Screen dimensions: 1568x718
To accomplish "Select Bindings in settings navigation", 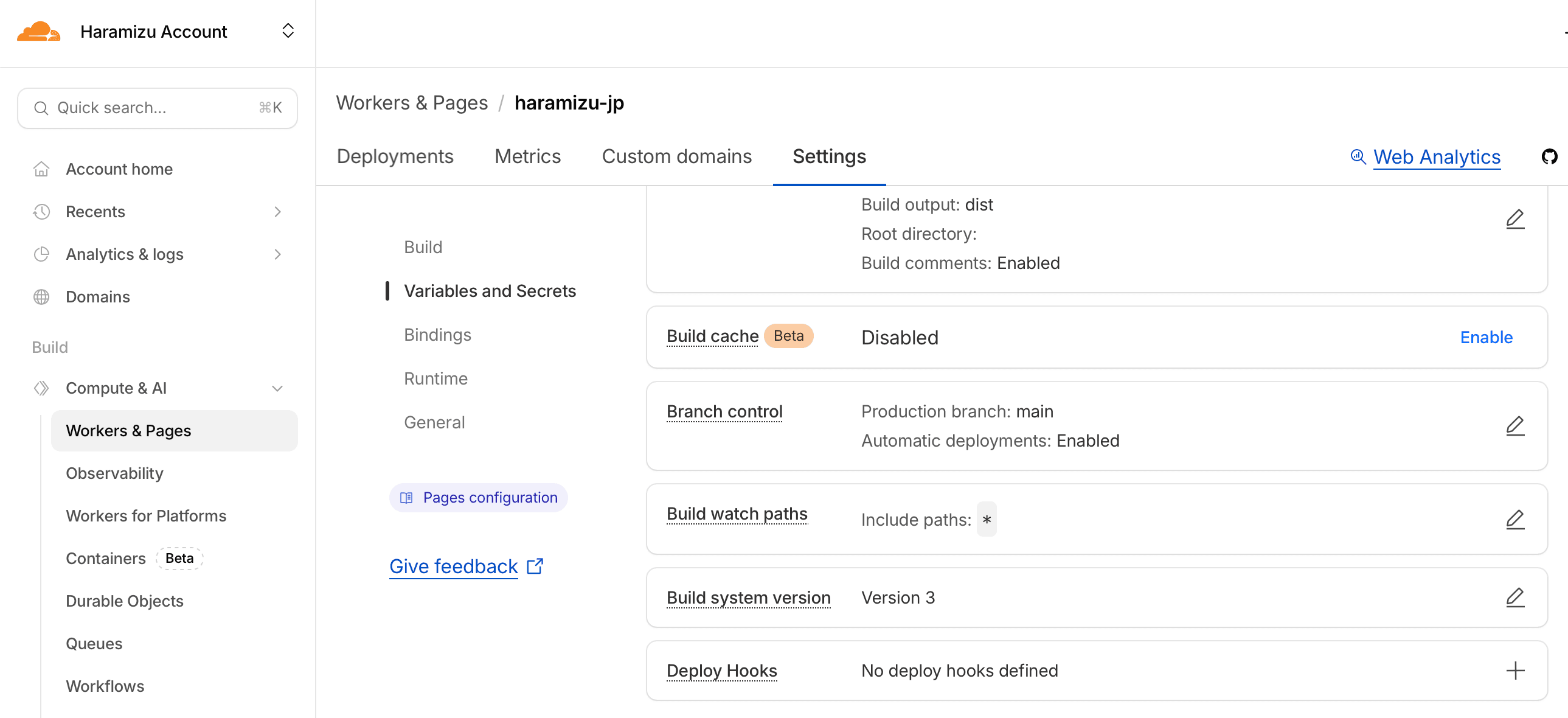I will click(437, 334).
